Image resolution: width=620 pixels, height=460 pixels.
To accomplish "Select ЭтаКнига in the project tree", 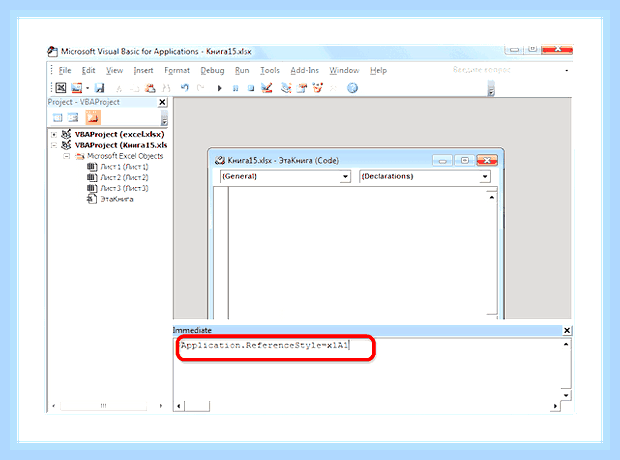I will [x=117, y=199].
